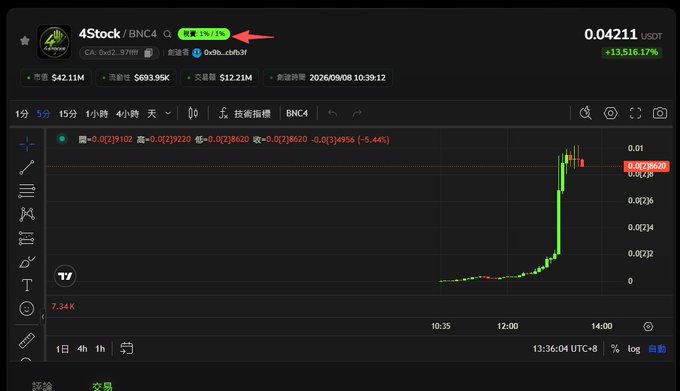This screenshot has height=391, width=680.
Task: Click the green tax 1% / 1% badge
Action: (204, 34)
